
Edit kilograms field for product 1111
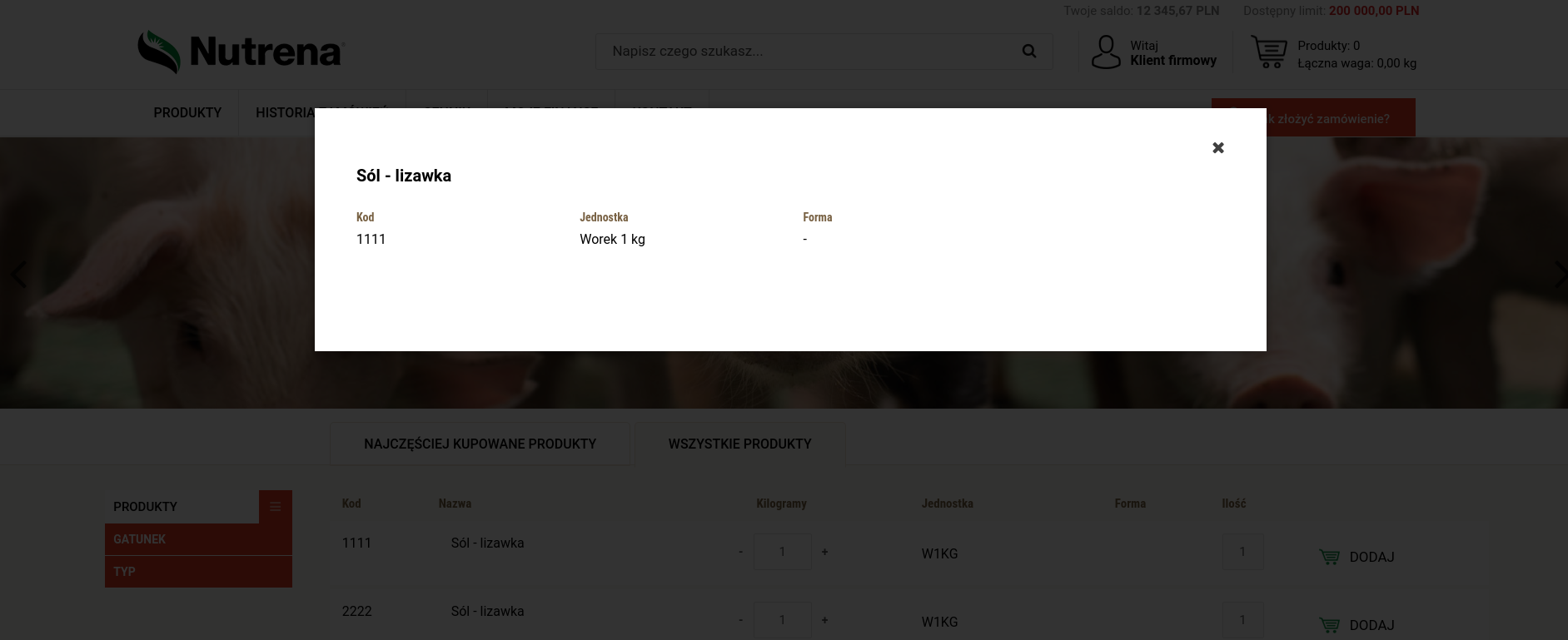point(783,552)
